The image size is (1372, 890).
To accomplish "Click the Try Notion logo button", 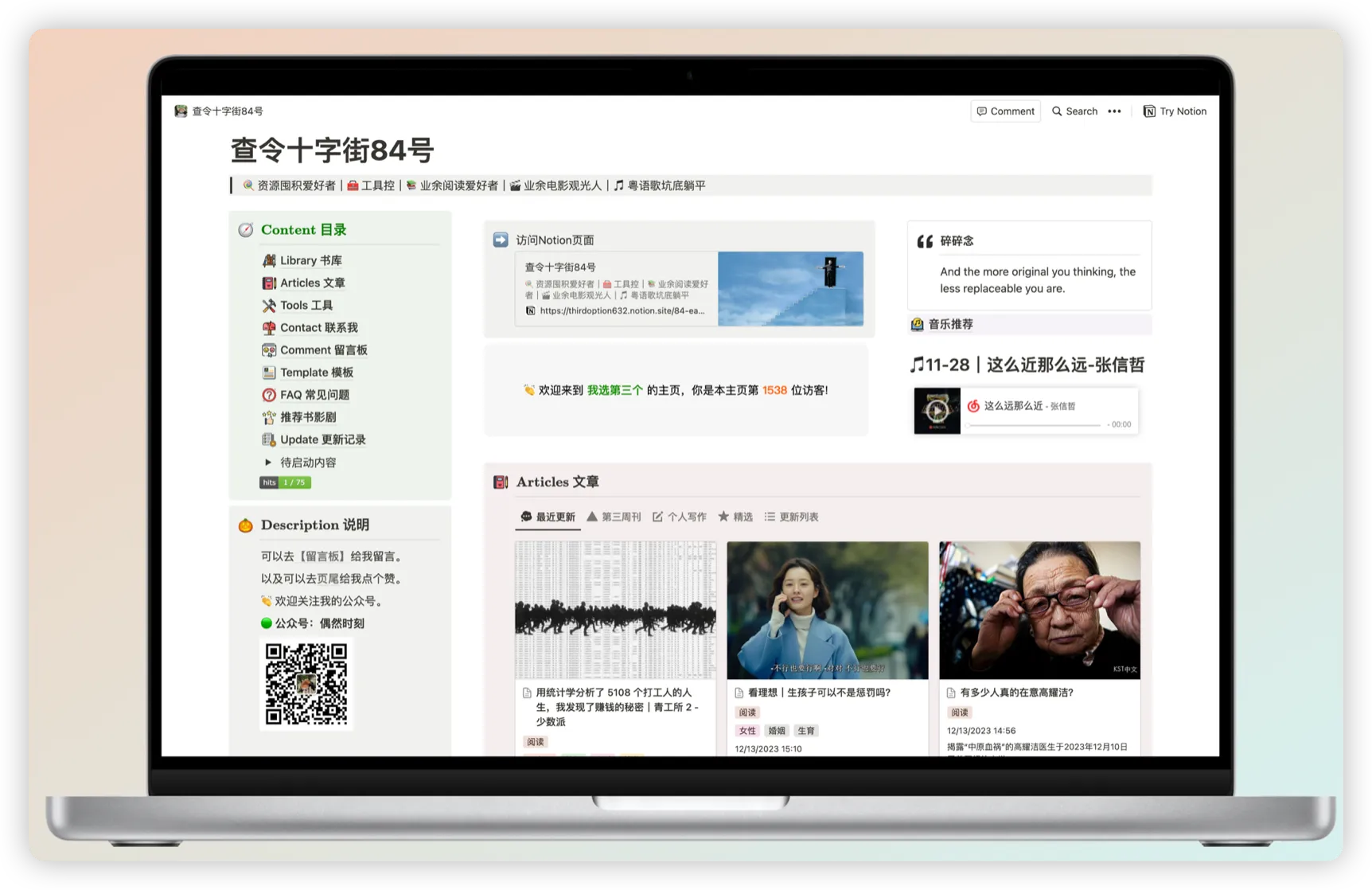I will point(1175,111).
